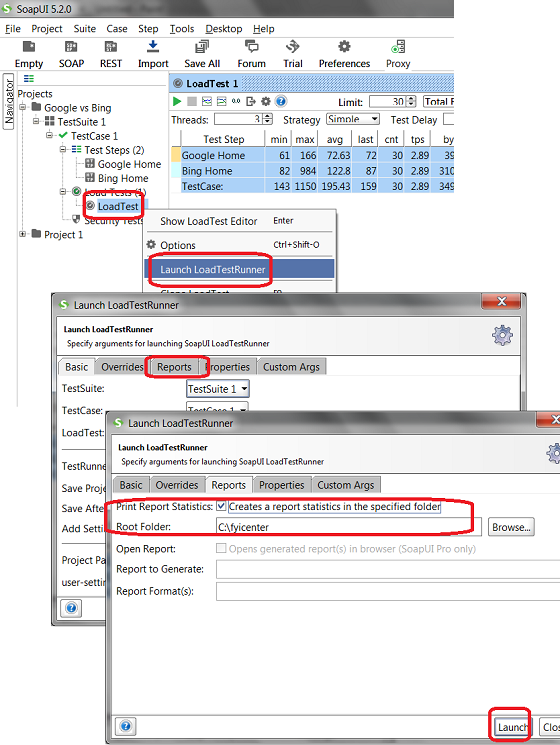The image size is (560, 745).
Task: Toggle the Print Report Statistics checkbox
Action: tap(221, 506)
